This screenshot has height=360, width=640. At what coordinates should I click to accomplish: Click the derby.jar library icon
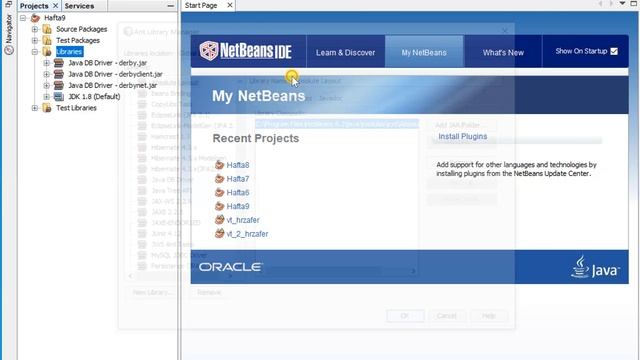pyautogui.click(x=59, y=63)
